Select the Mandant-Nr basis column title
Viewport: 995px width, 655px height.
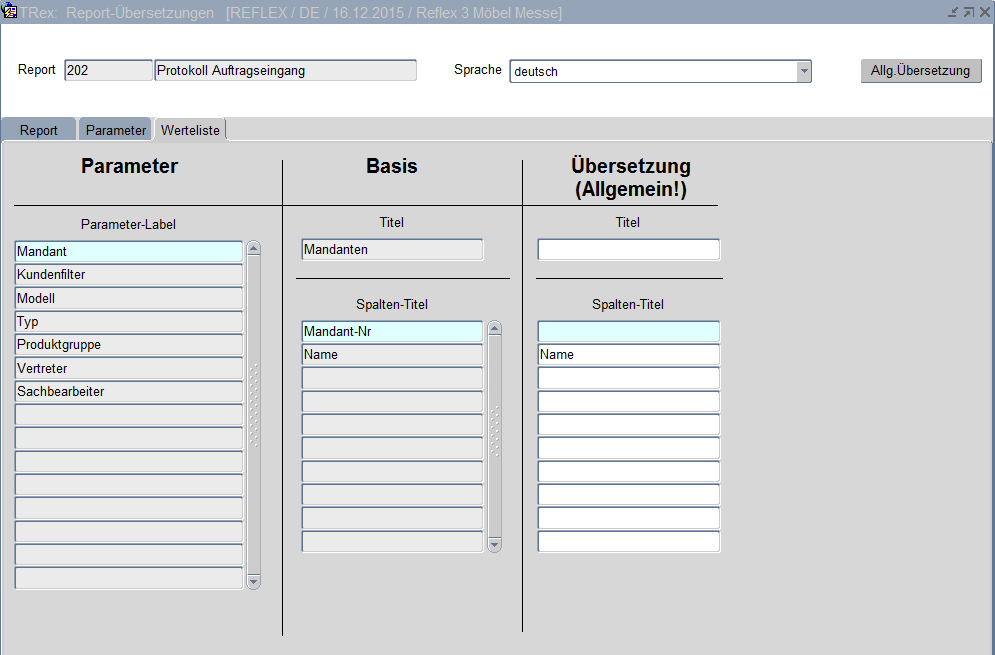[391, 331]
